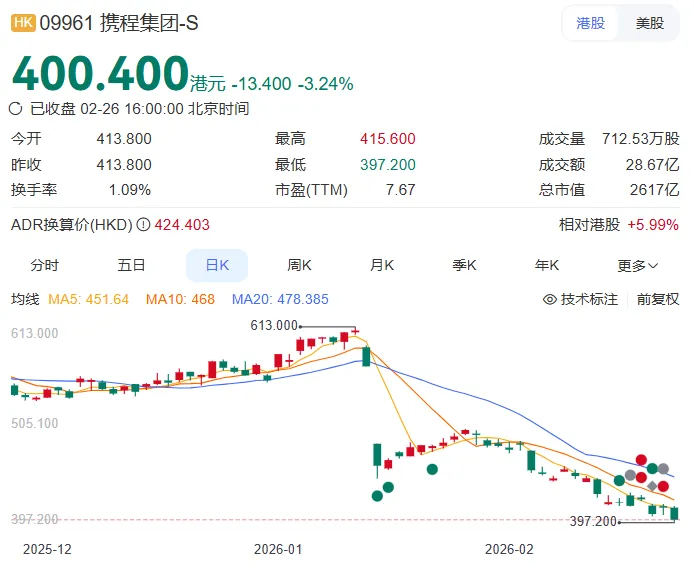Click the 总市值 value 2617亿
This screenshot has width=694, height=570.
tap(655, 190)
